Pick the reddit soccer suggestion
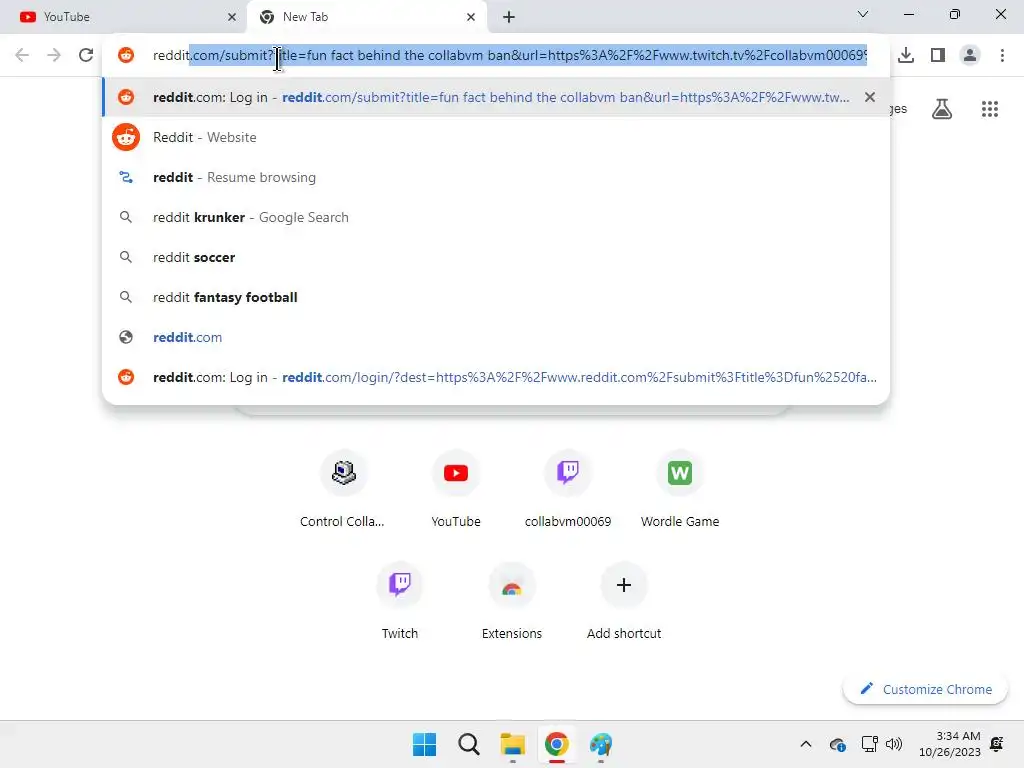The width and height of the screenshot is (1024, 768). 496,257
